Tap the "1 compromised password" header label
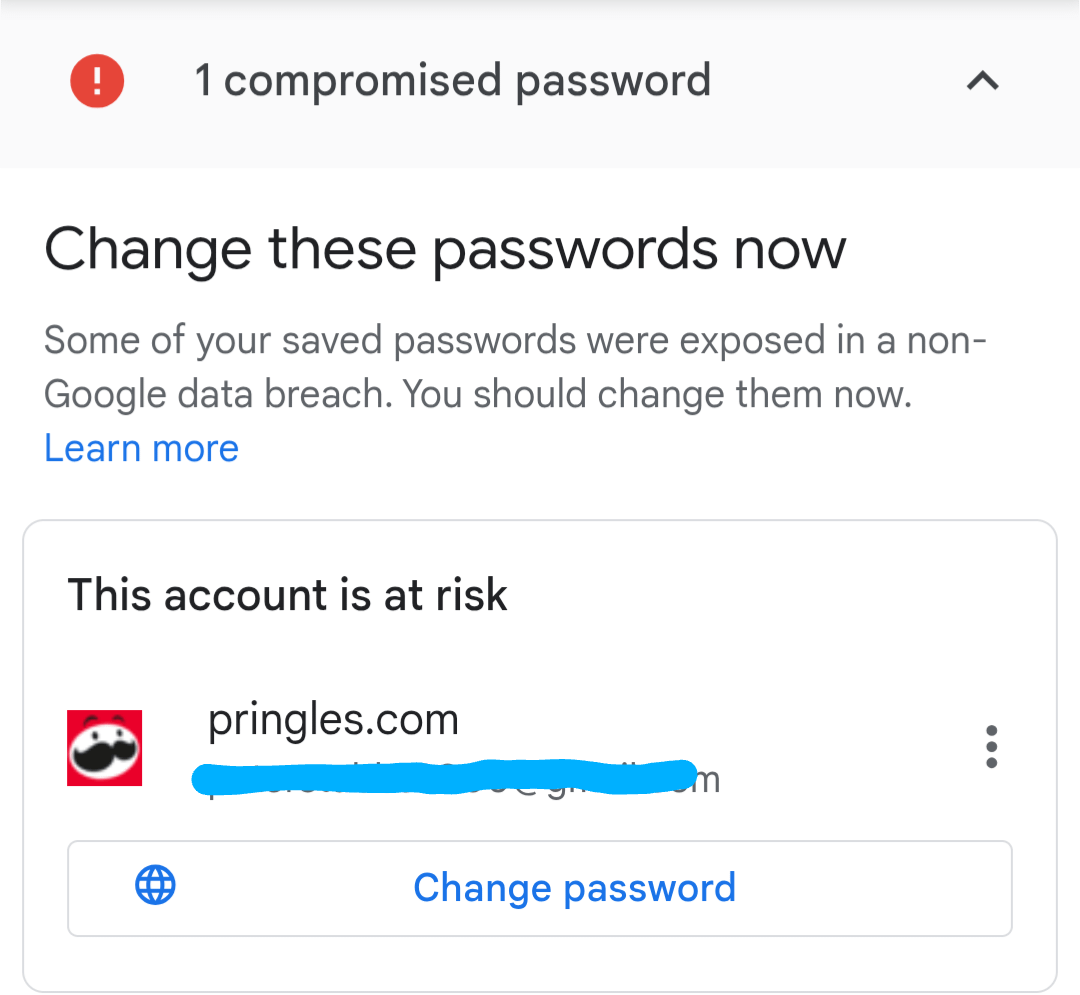The image size is (1080, 995). [452, 81]
